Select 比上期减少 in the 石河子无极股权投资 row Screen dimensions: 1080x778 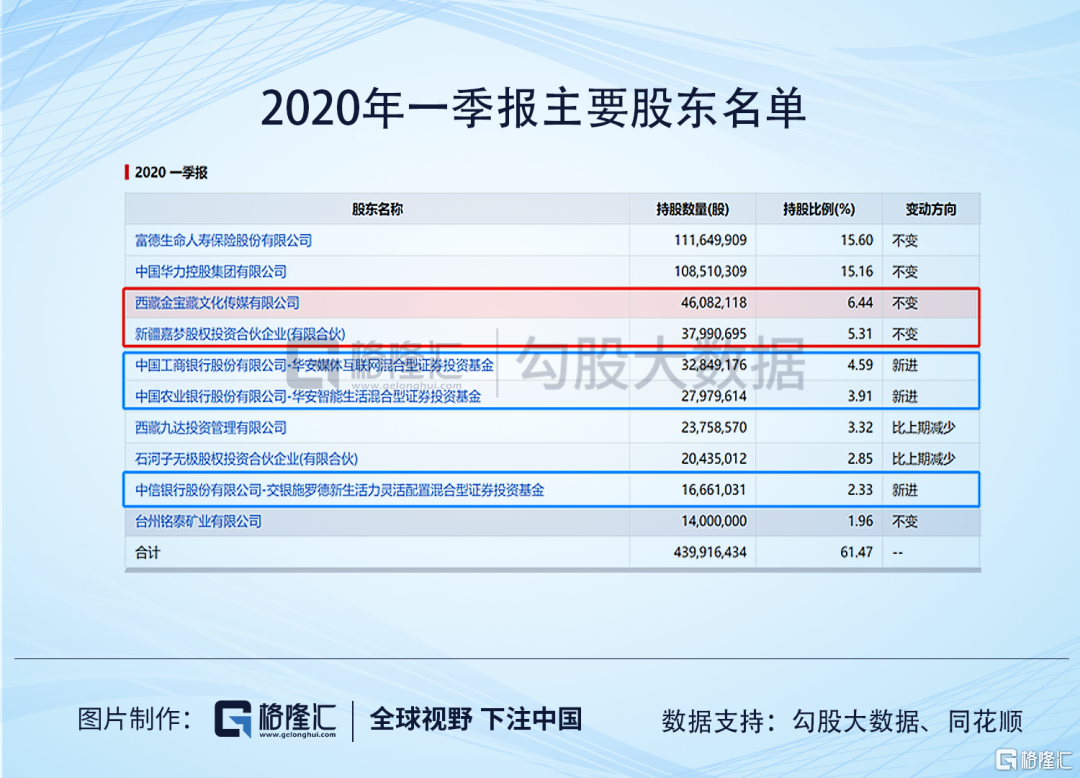[924, 459]
